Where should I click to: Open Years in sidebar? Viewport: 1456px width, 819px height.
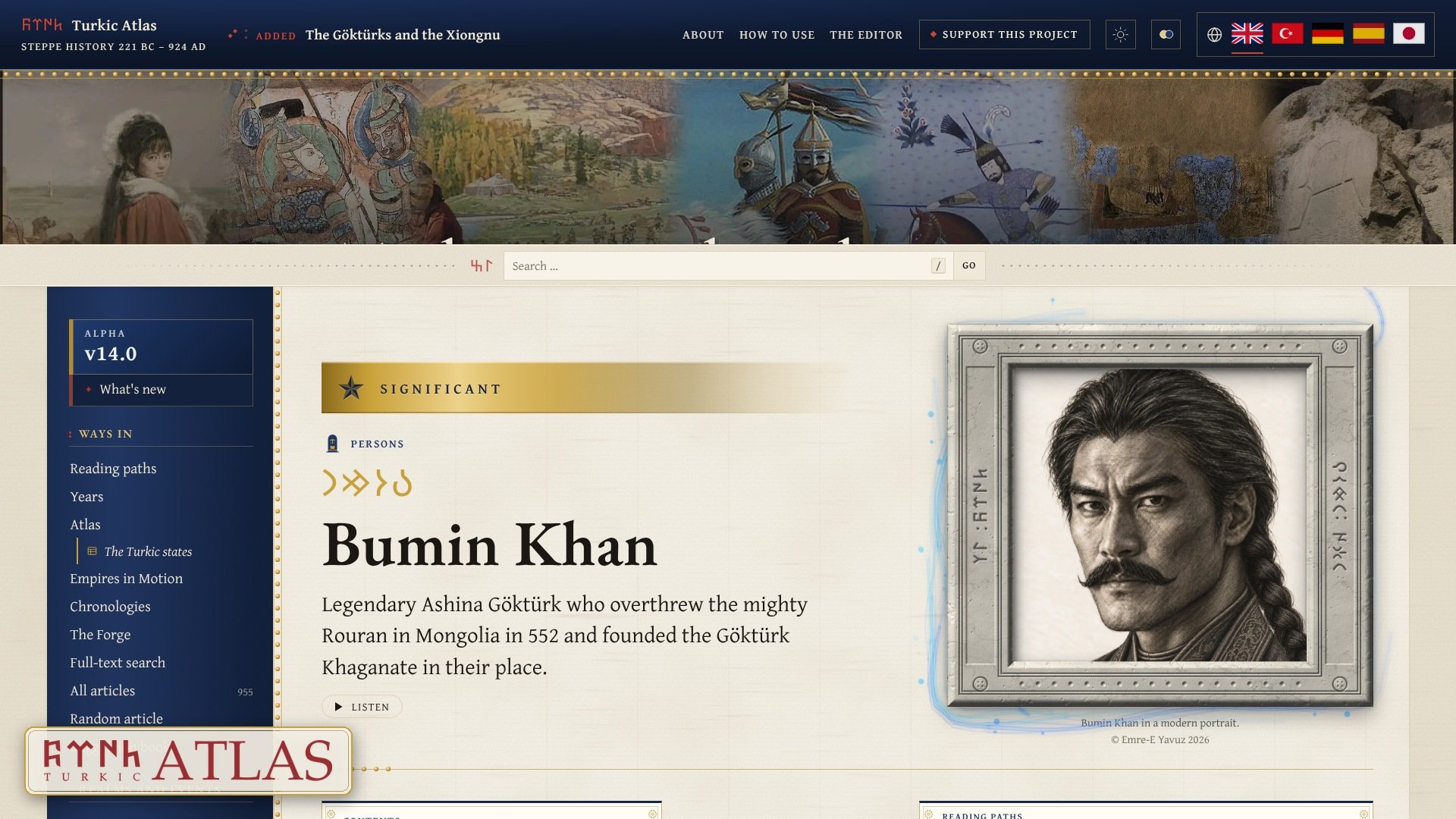(x=86, y=497)
